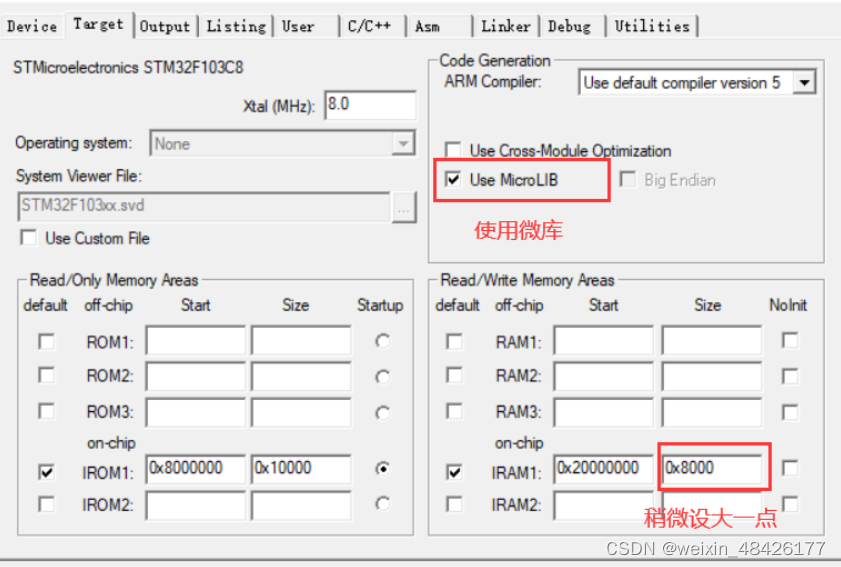Toggle the Big Endian checkbox

pos(628,179)
